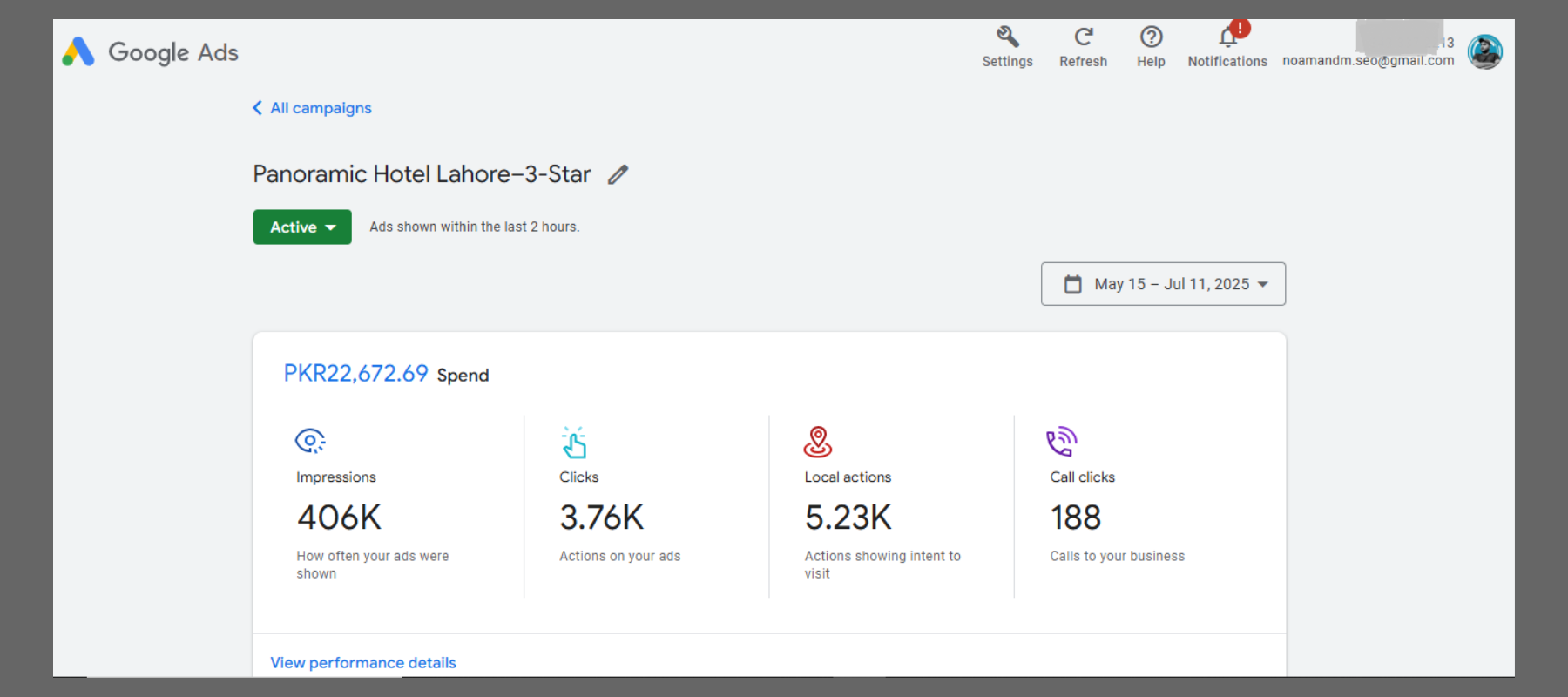Click the Call clicks phone icon
Viewport: 1568px width, 697px height.
click(1062, 442)
